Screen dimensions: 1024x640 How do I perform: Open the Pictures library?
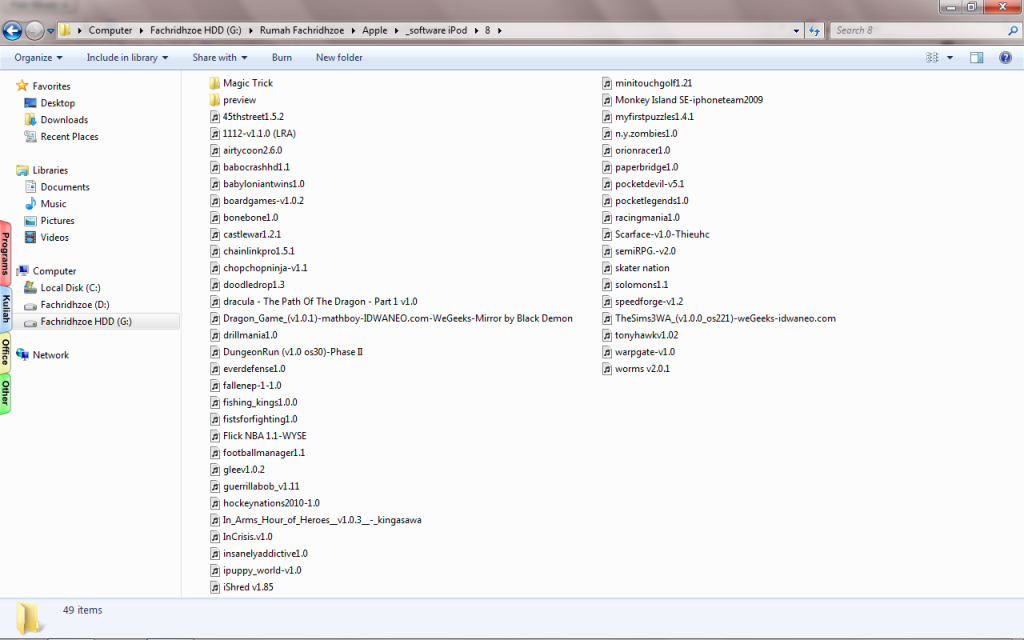coord(57,221)
